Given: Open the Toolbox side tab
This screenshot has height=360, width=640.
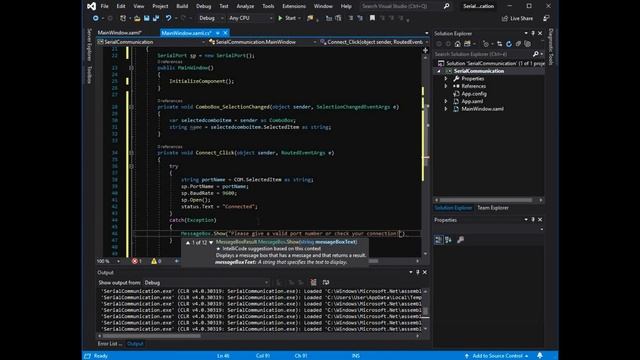Looking at the screenshot, I should (x=89, y=75).
